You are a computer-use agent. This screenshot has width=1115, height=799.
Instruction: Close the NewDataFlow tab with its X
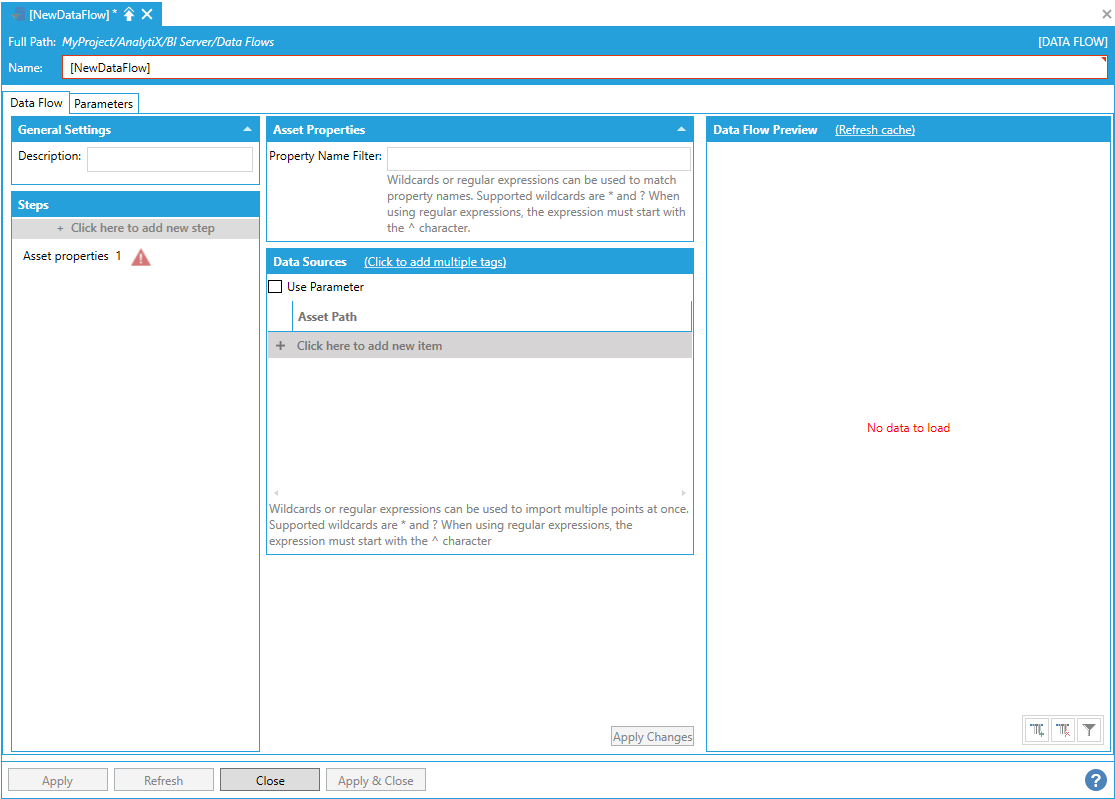(147, 14)
